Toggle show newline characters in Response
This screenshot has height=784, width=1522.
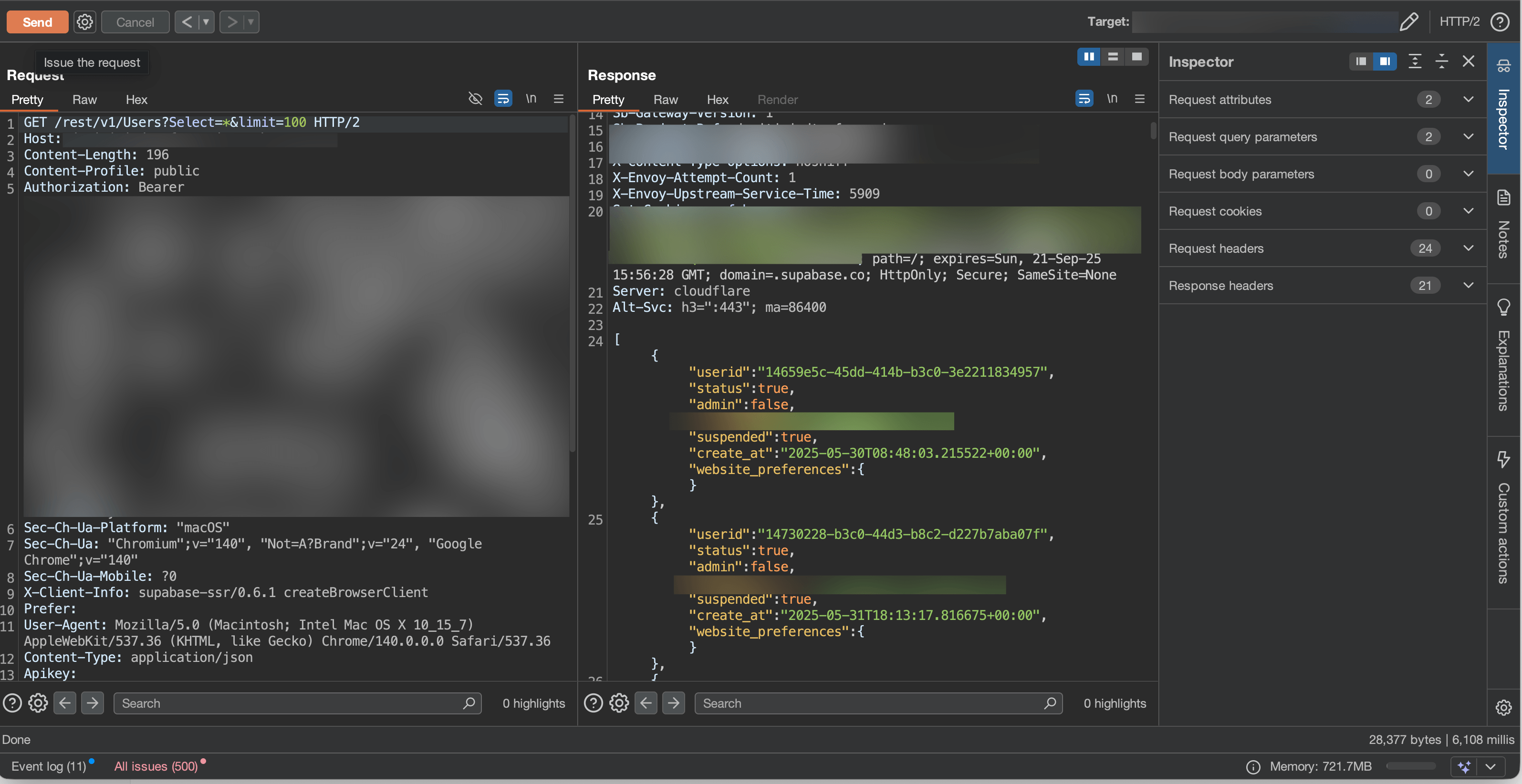(1112, 99)
